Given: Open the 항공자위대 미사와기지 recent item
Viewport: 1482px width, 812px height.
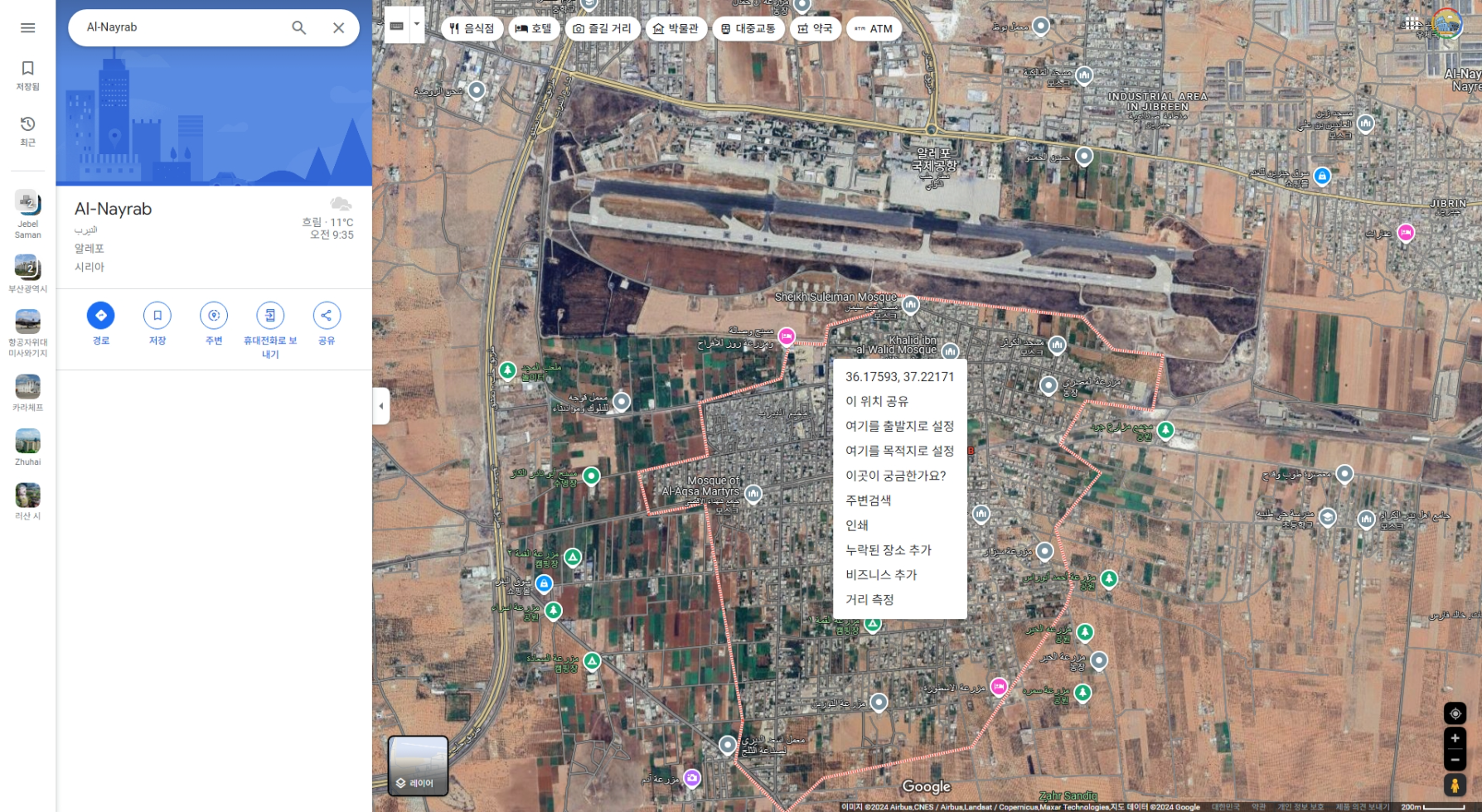Looking at the screenshot, I should (x=27, y=333).
